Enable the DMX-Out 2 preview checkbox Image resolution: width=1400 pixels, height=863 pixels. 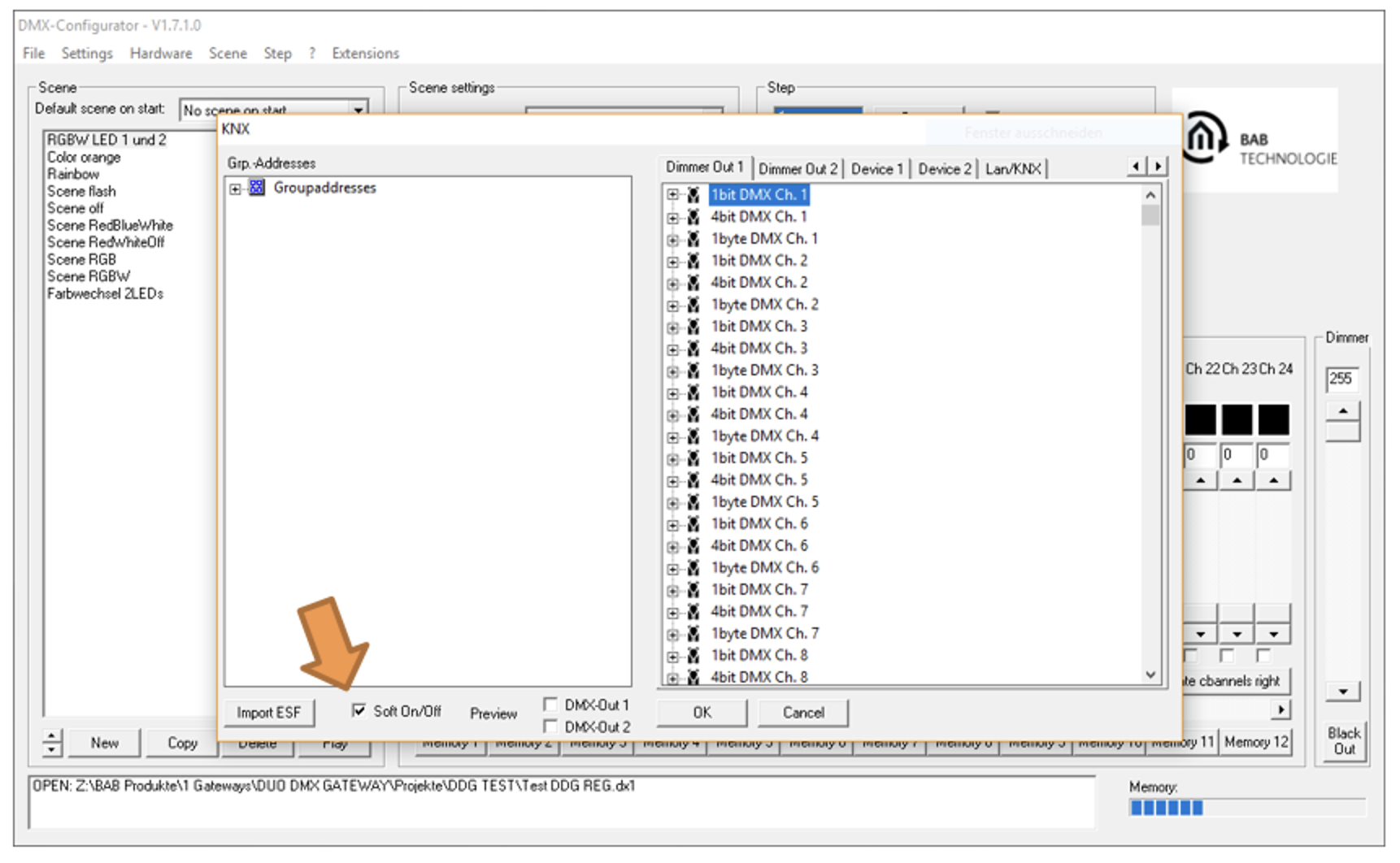click(x=550, y=726)
